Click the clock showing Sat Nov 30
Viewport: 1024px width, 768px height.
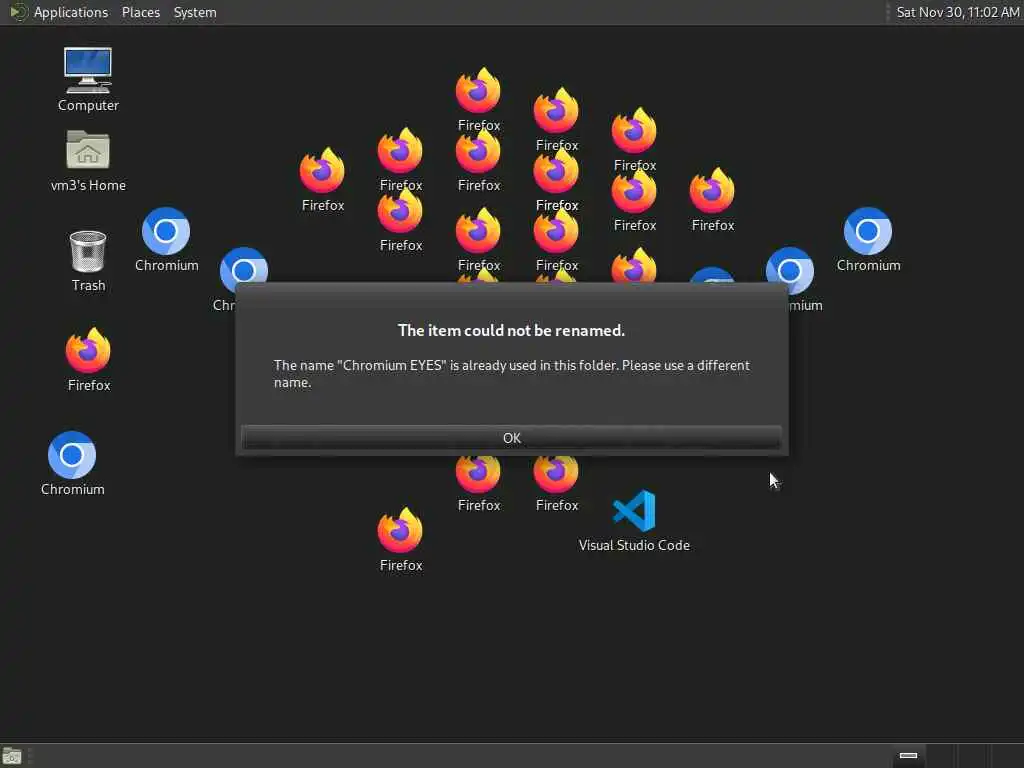[x=957, y=12]
